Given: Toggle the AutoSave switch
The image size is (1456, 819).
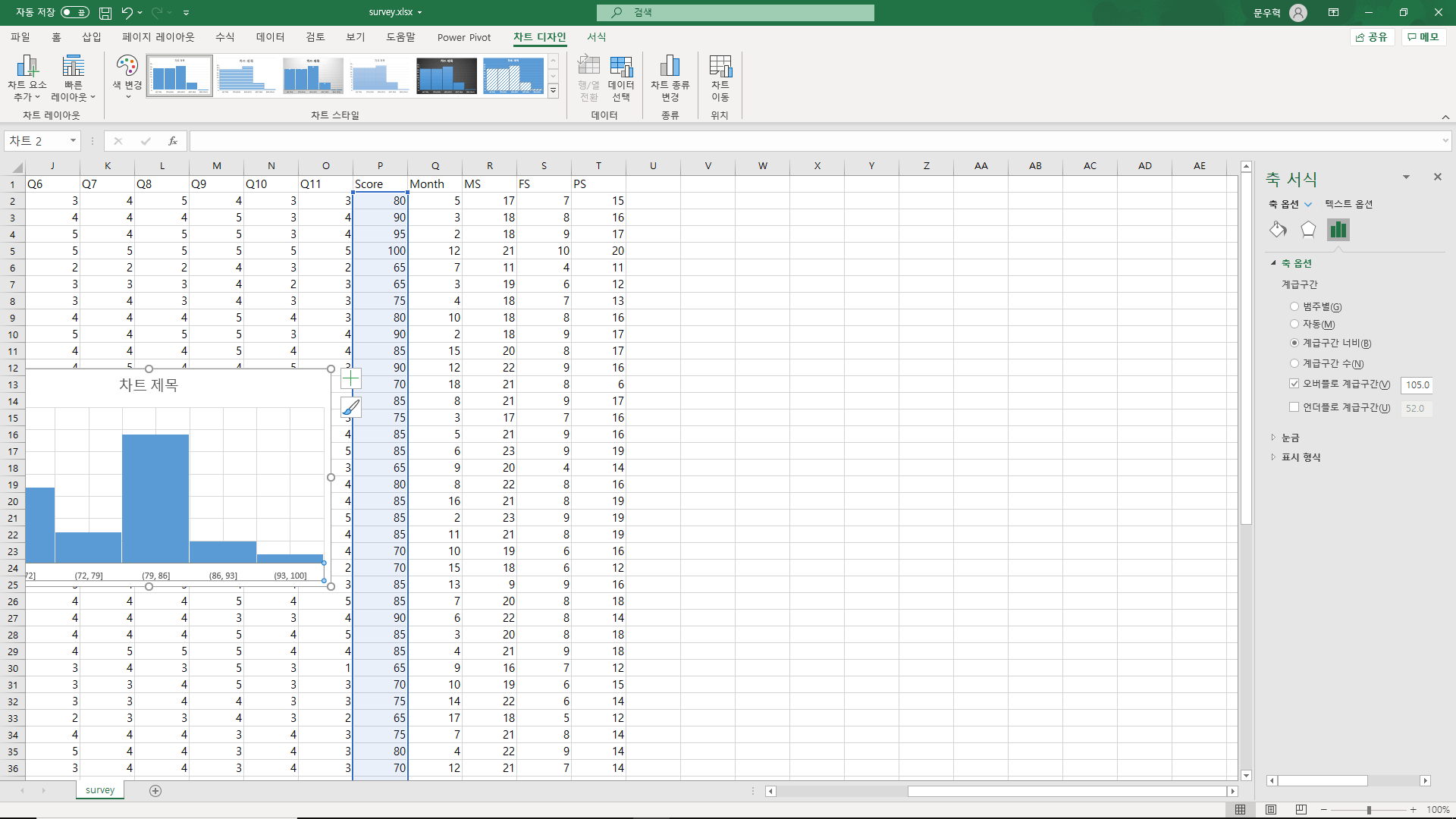Looking at the screenshot, I should pyautogui.click(x=75, y=12).
